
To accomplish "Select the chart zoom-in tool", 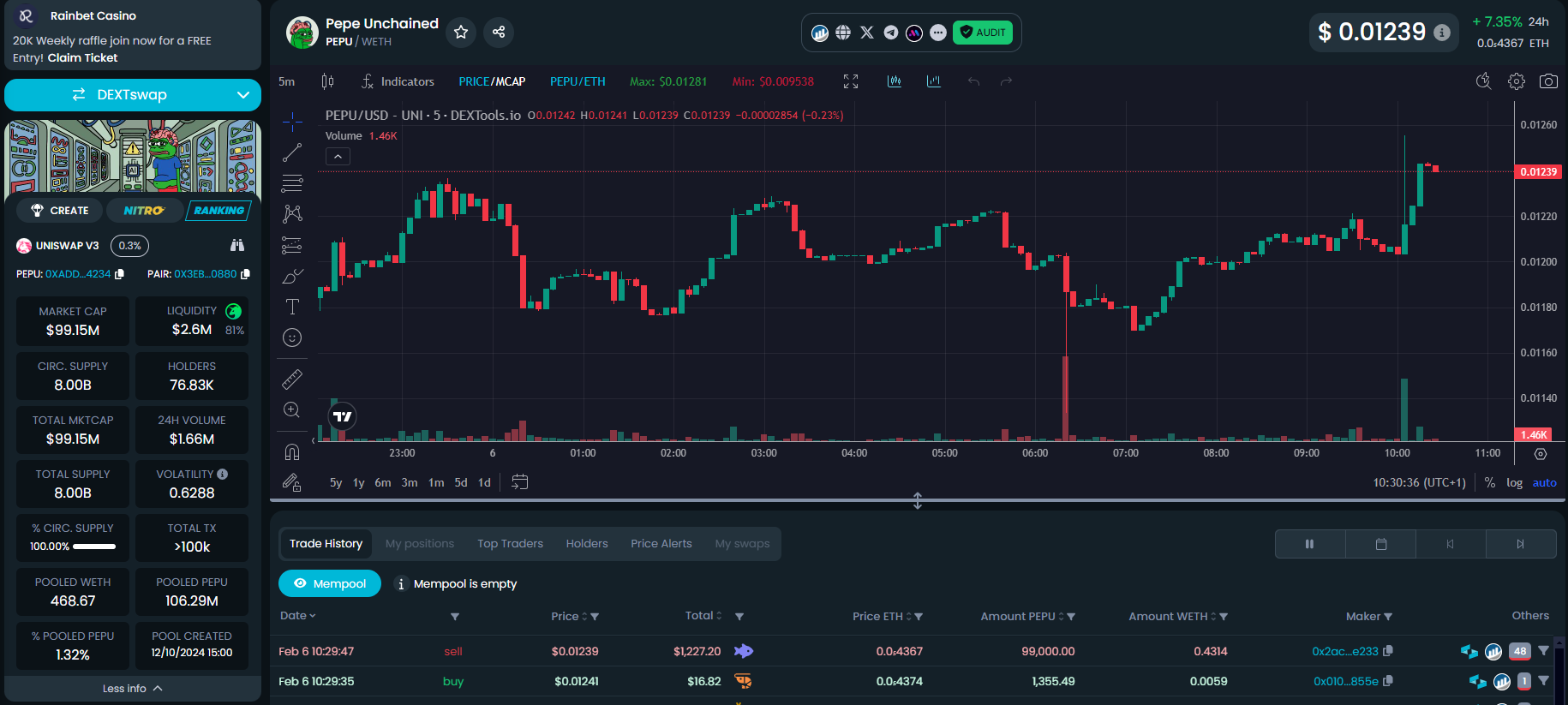I will (x=292, y=409).
